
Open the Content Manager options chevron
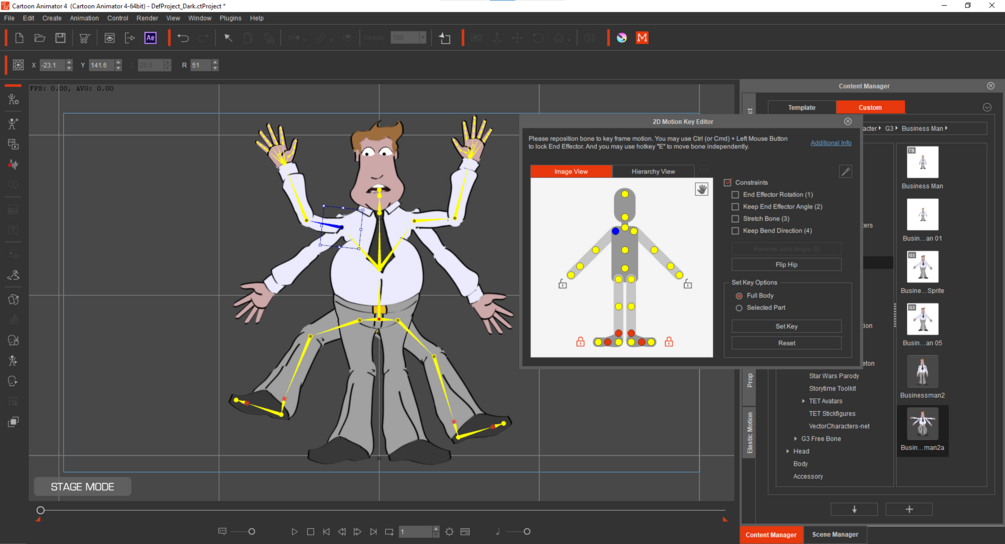(987, 107)
